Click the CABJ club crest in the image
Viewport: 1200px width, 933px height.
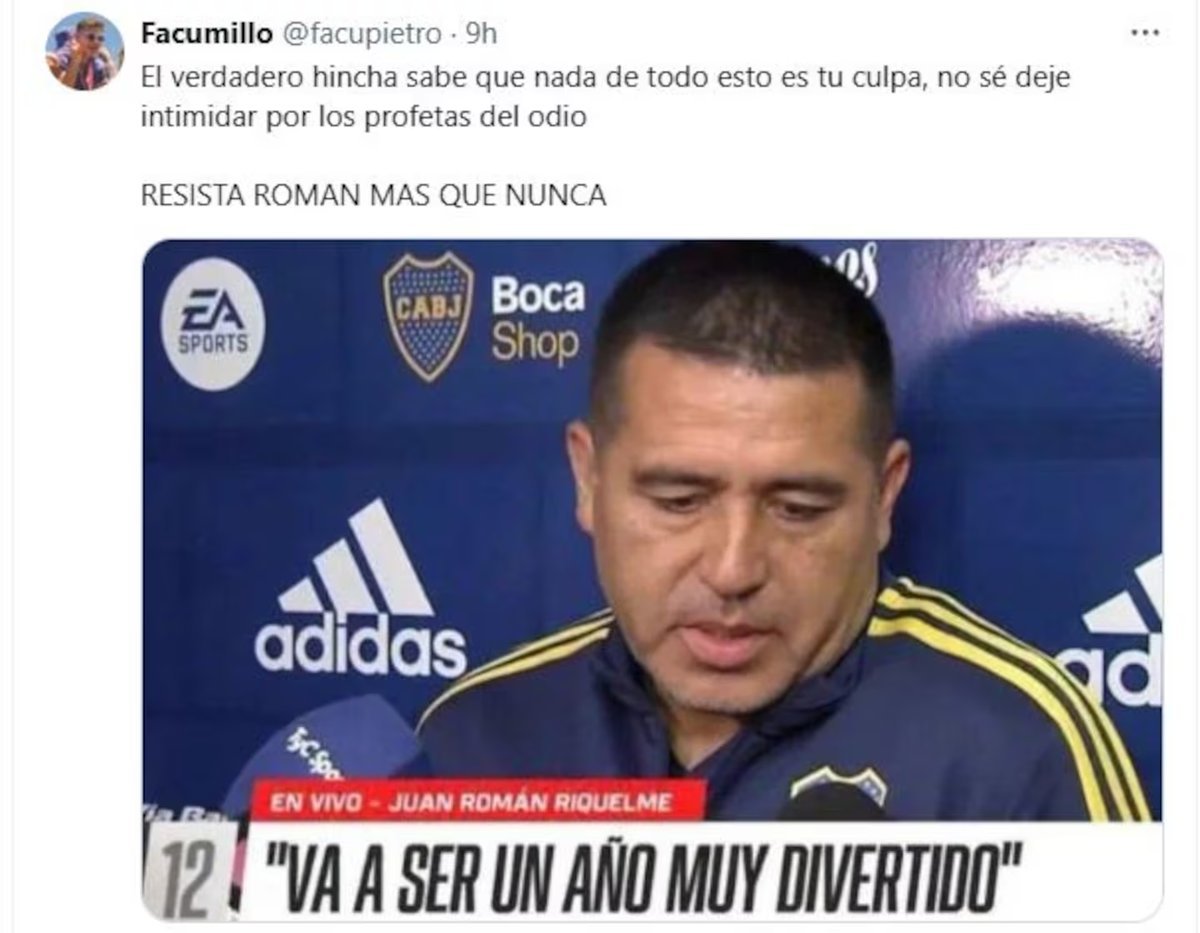coord(428,316)
